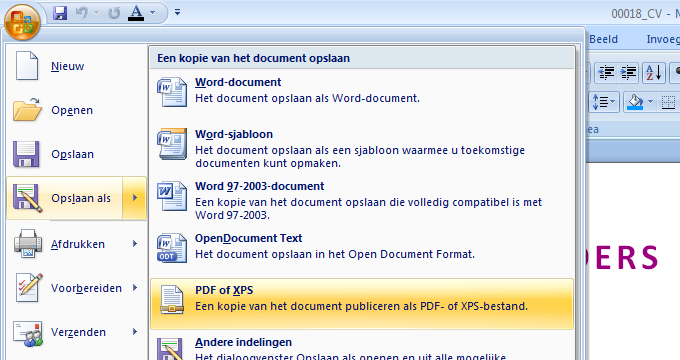Image resolution: width=680 pixels, height=360 pixels.
Task: Save as Word 97-2003-document option
Action: pyautogui.click(x=362, y=200)
